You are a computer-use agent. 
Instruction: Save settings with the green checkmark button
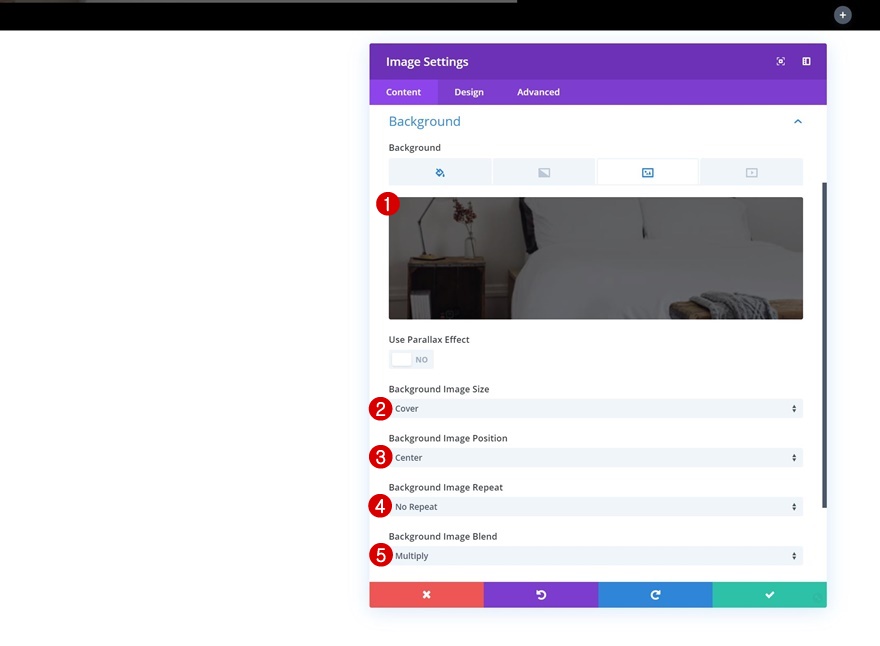pos(769,594)
